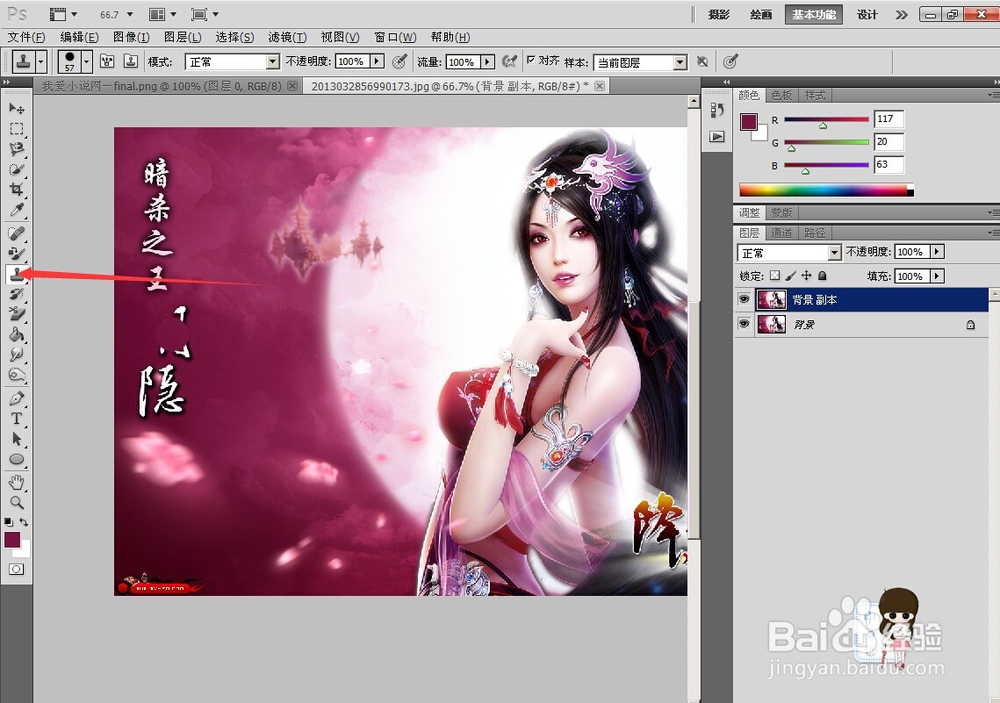Screen dimensions: 1000x703
Task: Toggle ignore adjustment layers when cloning
Action: tap(702, 61)
